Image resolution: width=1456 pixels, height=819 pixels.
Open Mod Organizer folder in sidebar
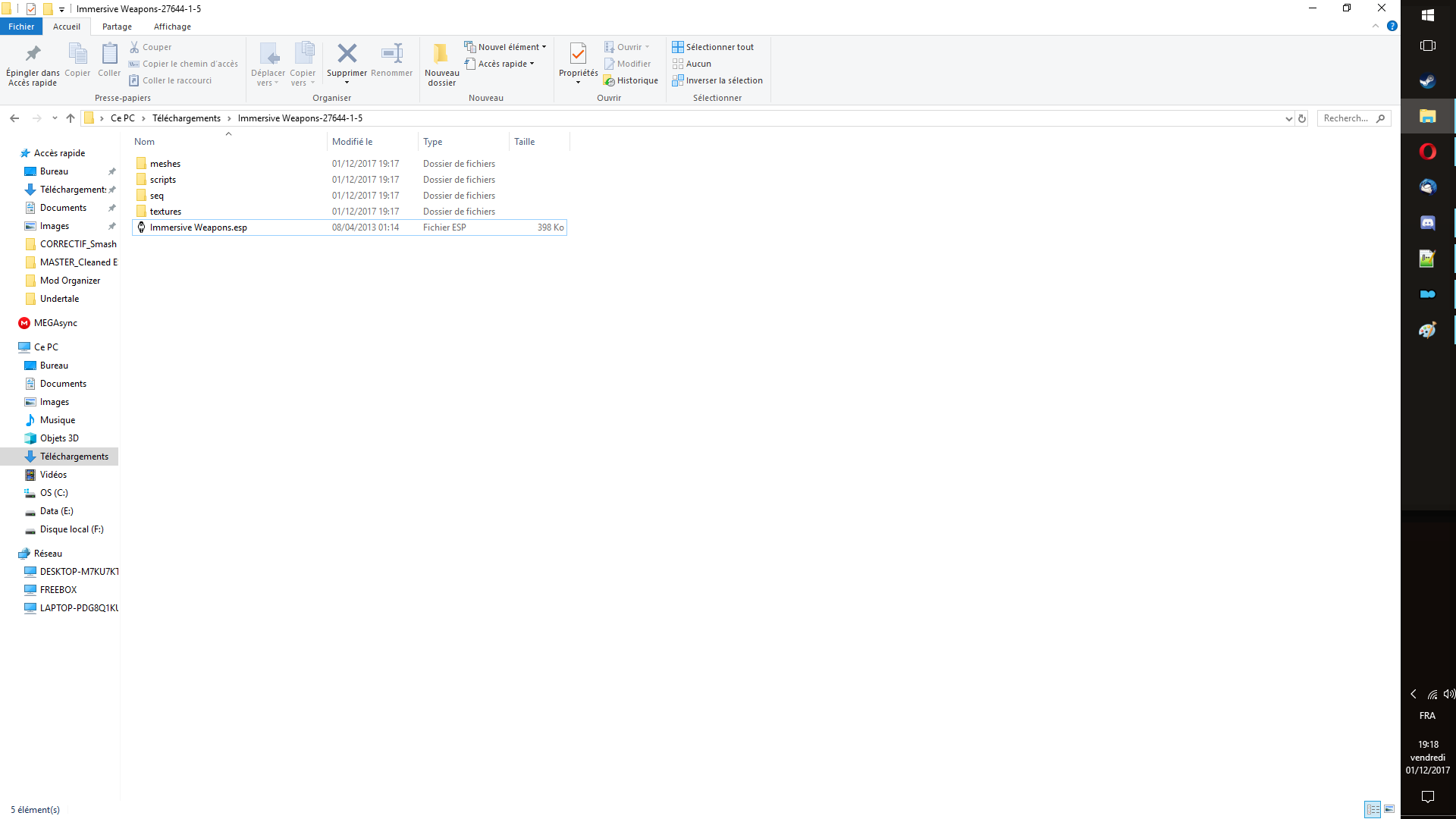pos(70,281)
